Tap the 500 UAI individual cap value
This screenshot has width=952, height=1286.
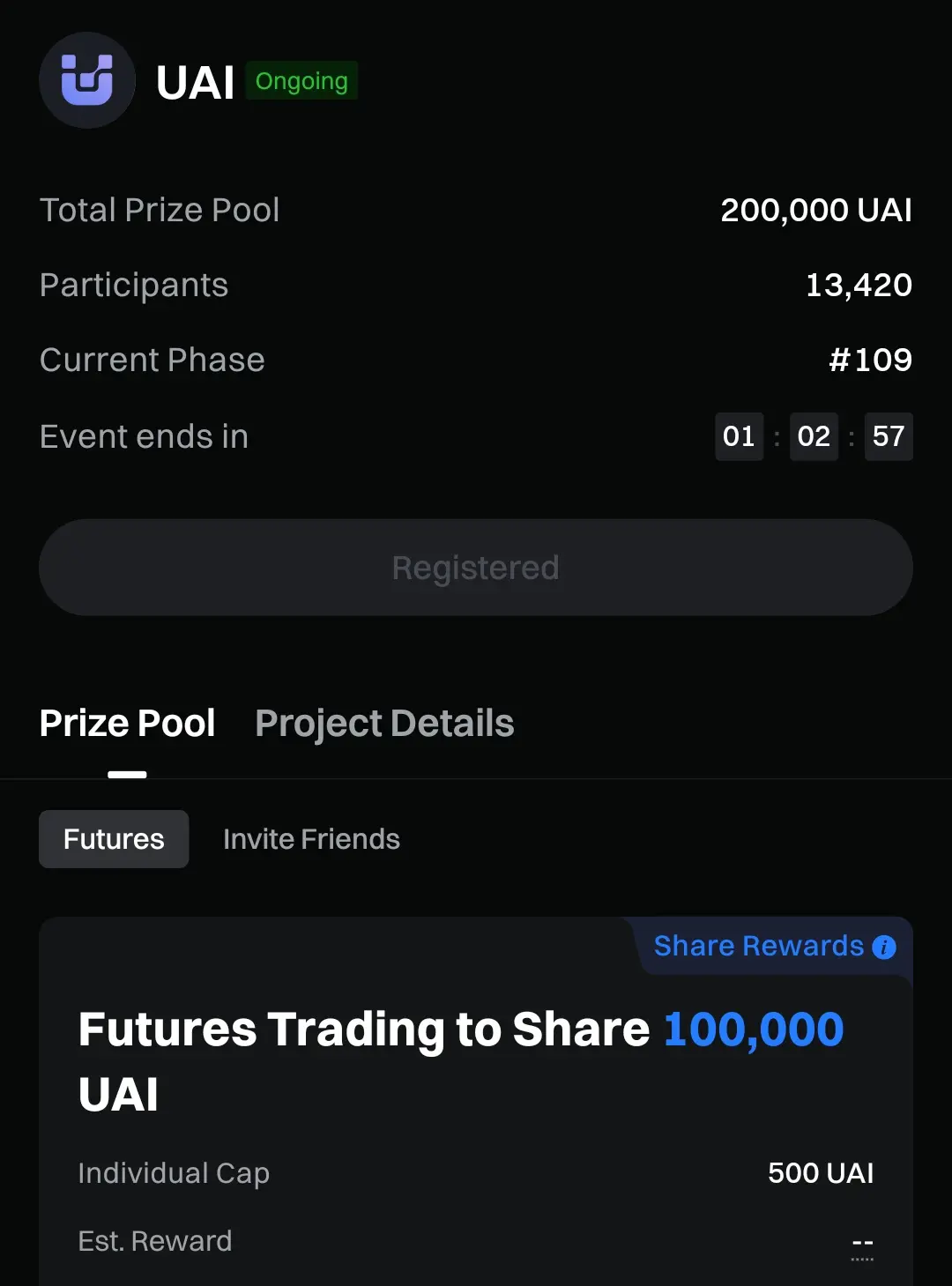[x=821, y=1173]
